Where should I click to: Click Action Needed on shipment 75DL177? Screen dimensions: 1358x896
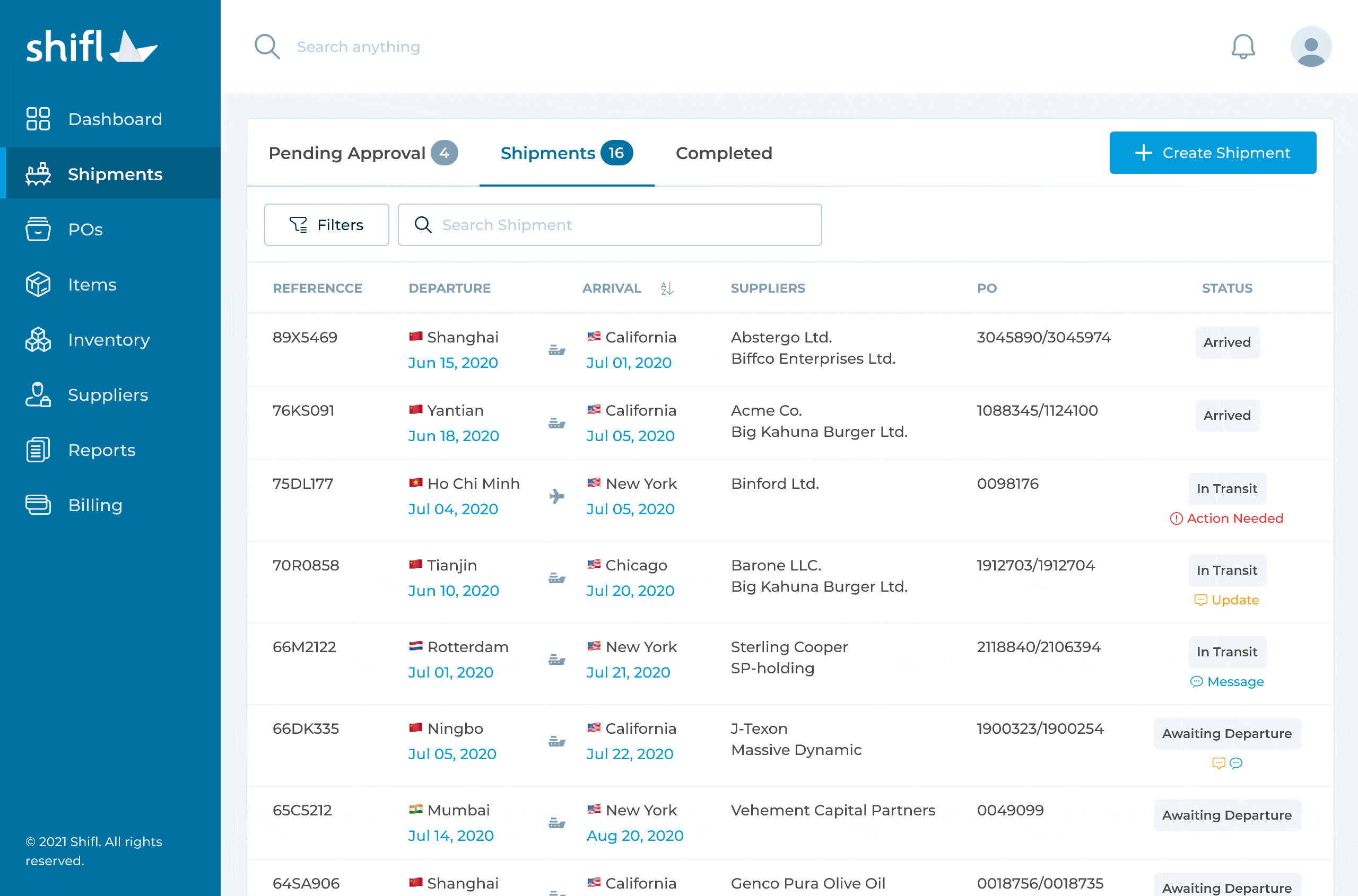pyautogui.click(x=1227, y=519)
